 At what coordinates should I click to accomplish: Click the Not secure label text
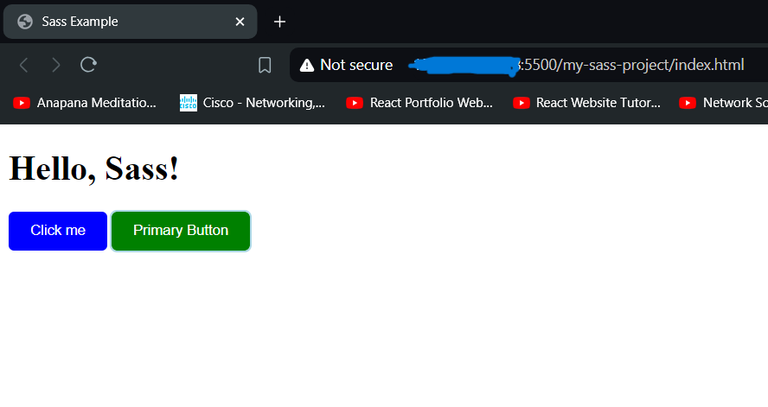[356, 65]
